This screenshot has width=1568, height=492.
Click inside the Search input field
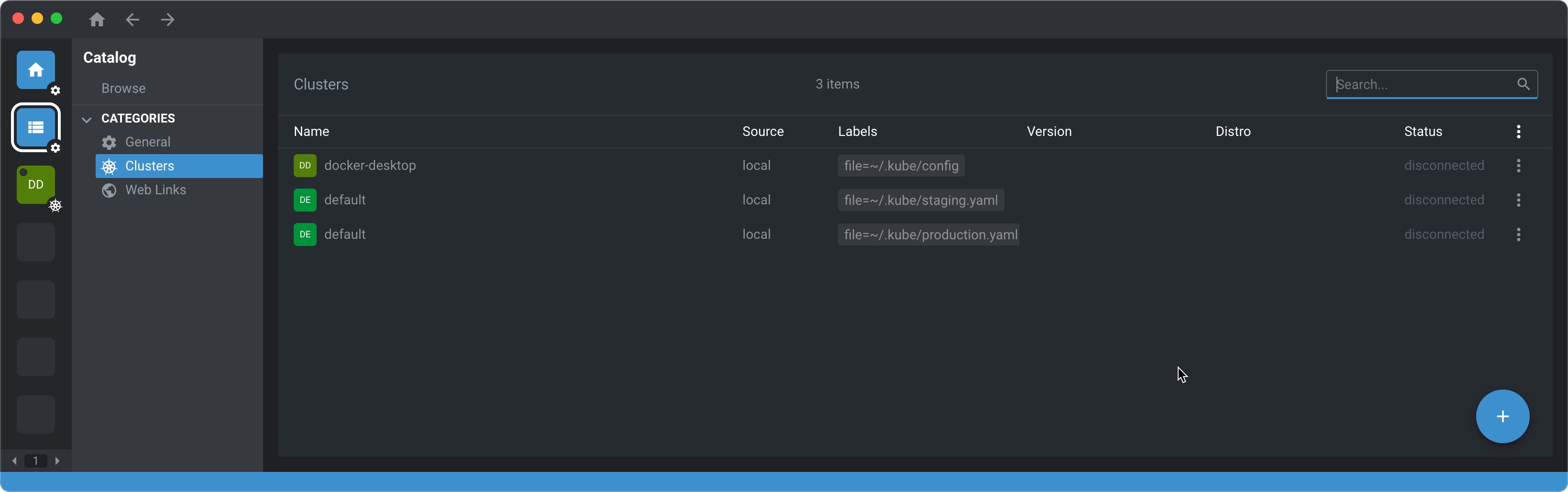1418,84
